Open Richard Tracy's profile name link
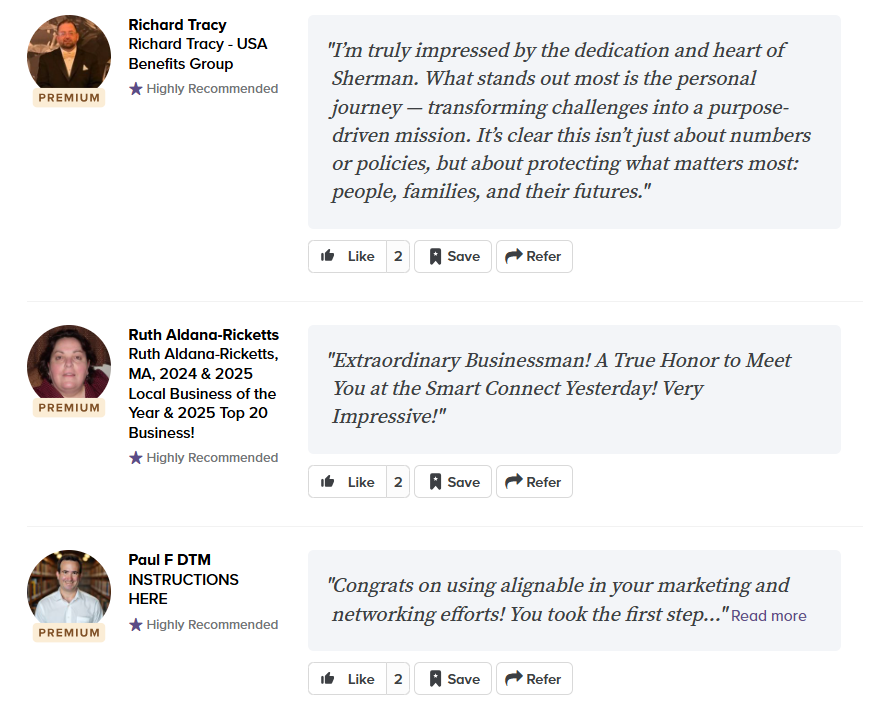Screen dimensions: 871x708 [x=178, y=24]
